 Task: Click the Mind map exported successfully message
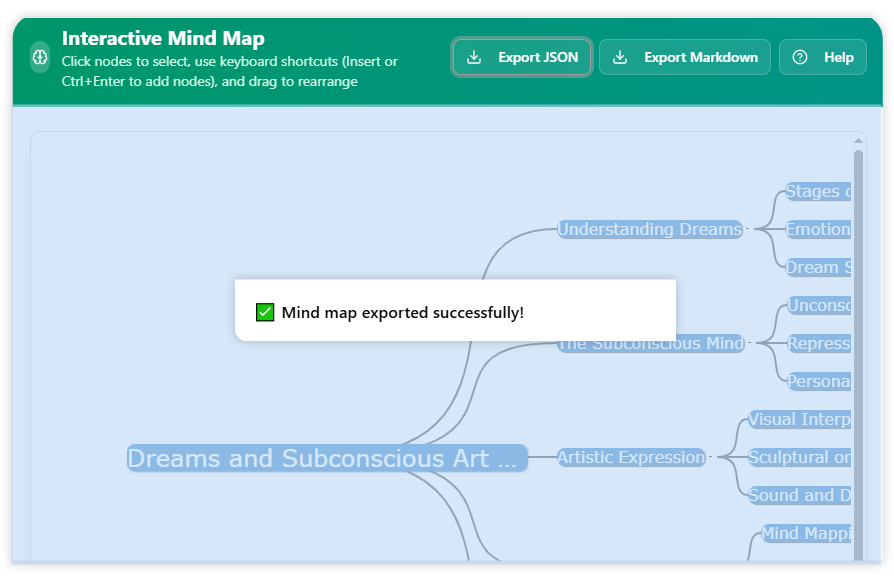[402, 312]
